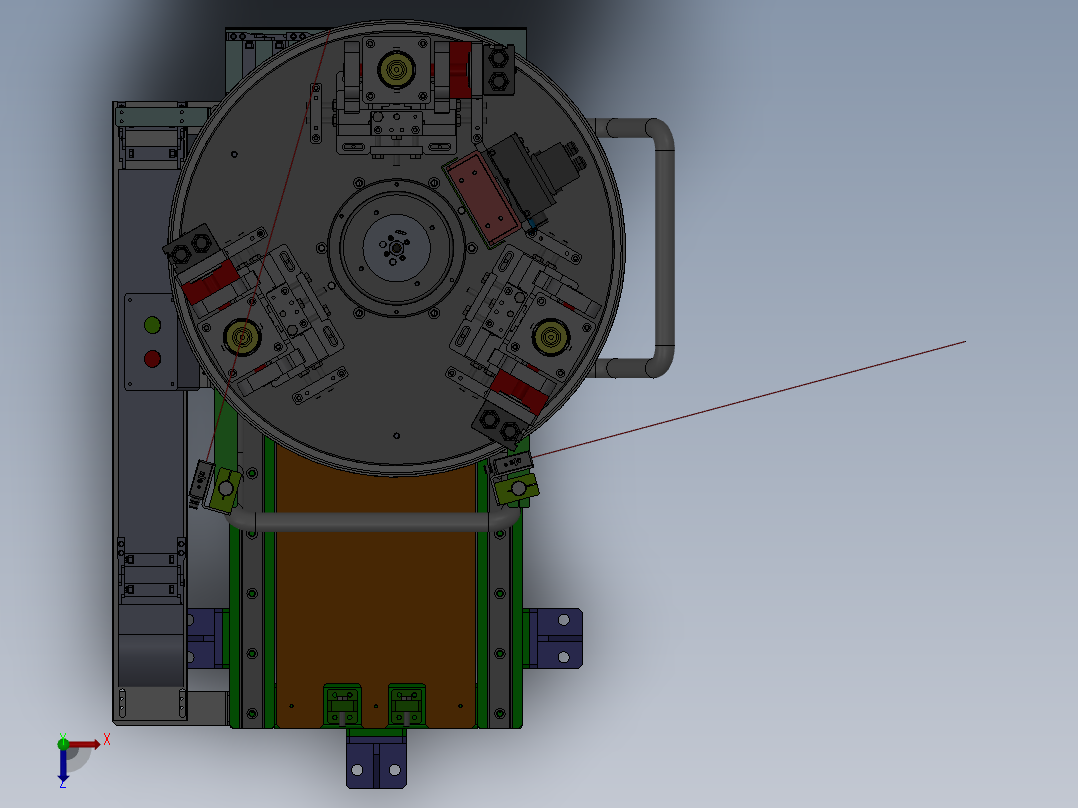Select the brass roller at the left station
This screenshot has width=1078, height=808.
(x=242, y=338)
